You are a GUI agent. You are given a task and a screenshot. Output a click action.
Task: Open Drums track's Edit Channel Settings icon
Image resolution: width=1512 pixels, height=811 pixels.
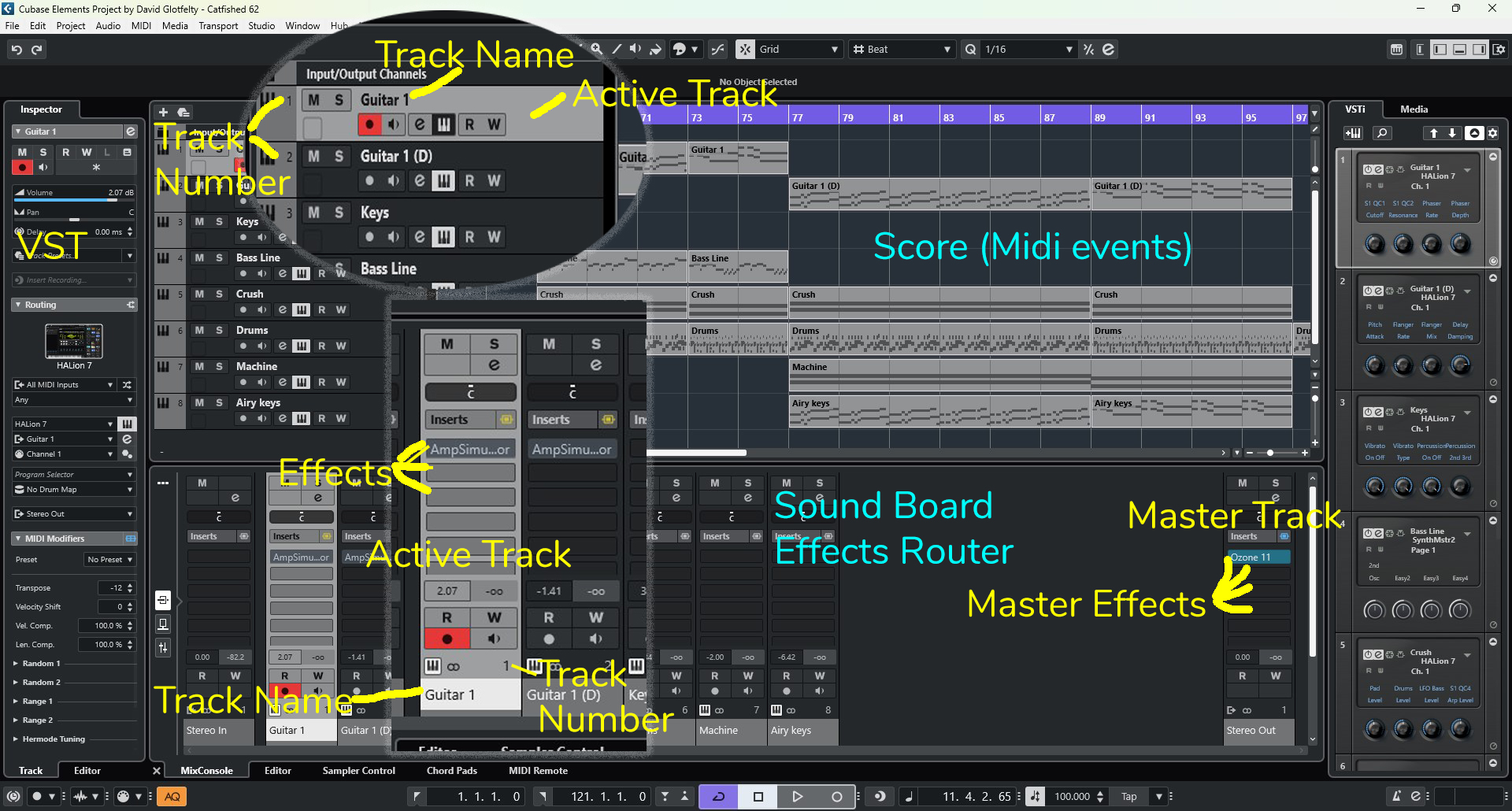[x=282, y=346]
